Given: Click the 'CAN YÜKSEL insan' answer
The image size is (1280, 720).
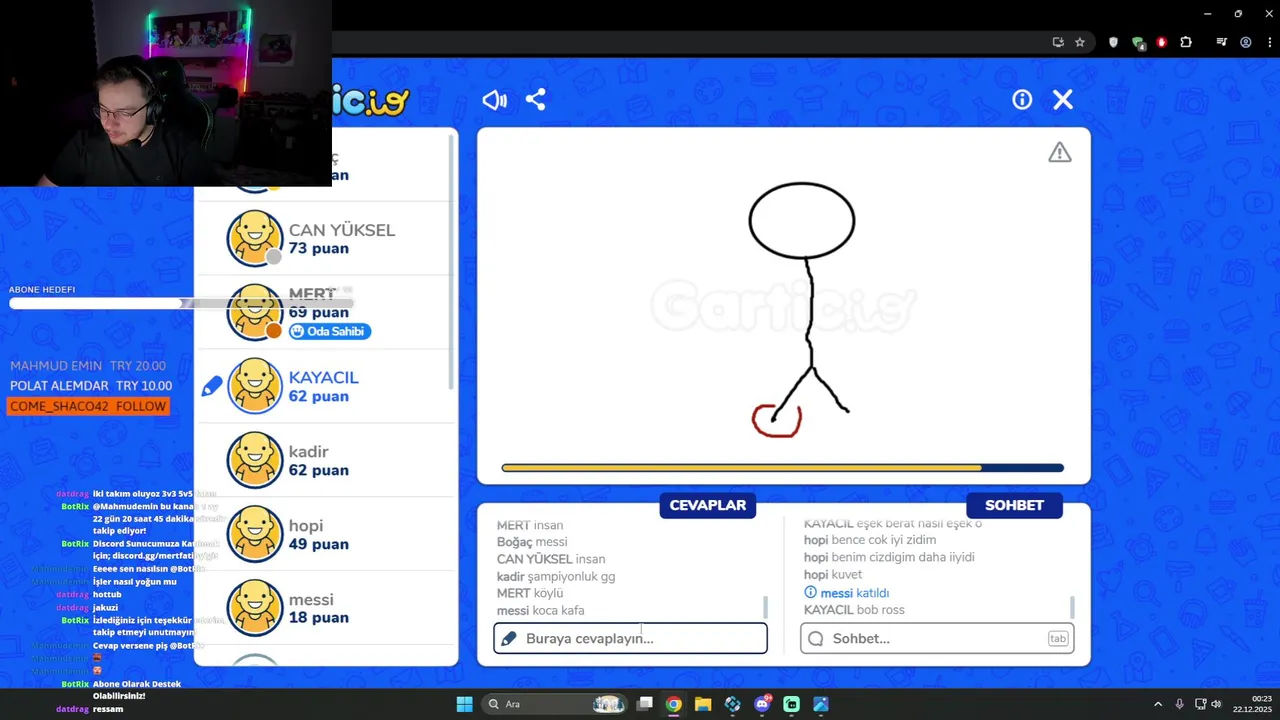Looking at the screenshot, I should coord(551,559).
